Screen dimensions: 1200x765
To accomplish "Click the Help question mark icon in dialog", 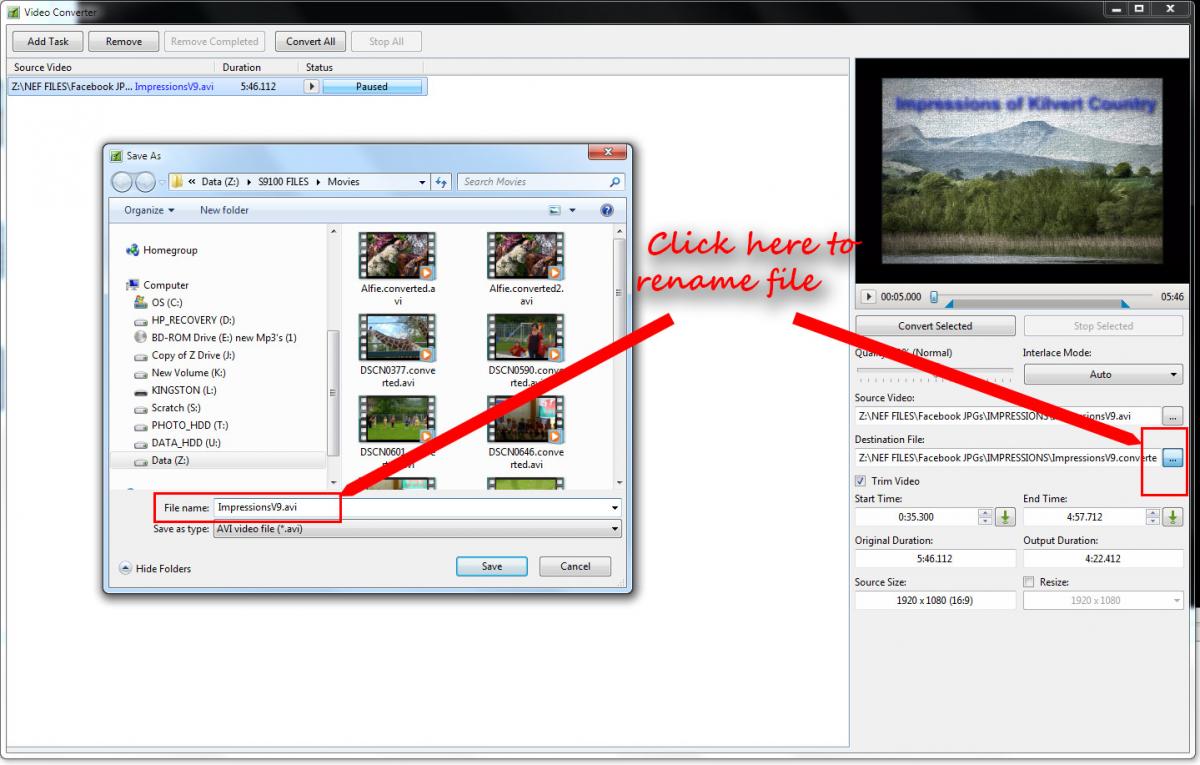I will click(x=606, y=210).
